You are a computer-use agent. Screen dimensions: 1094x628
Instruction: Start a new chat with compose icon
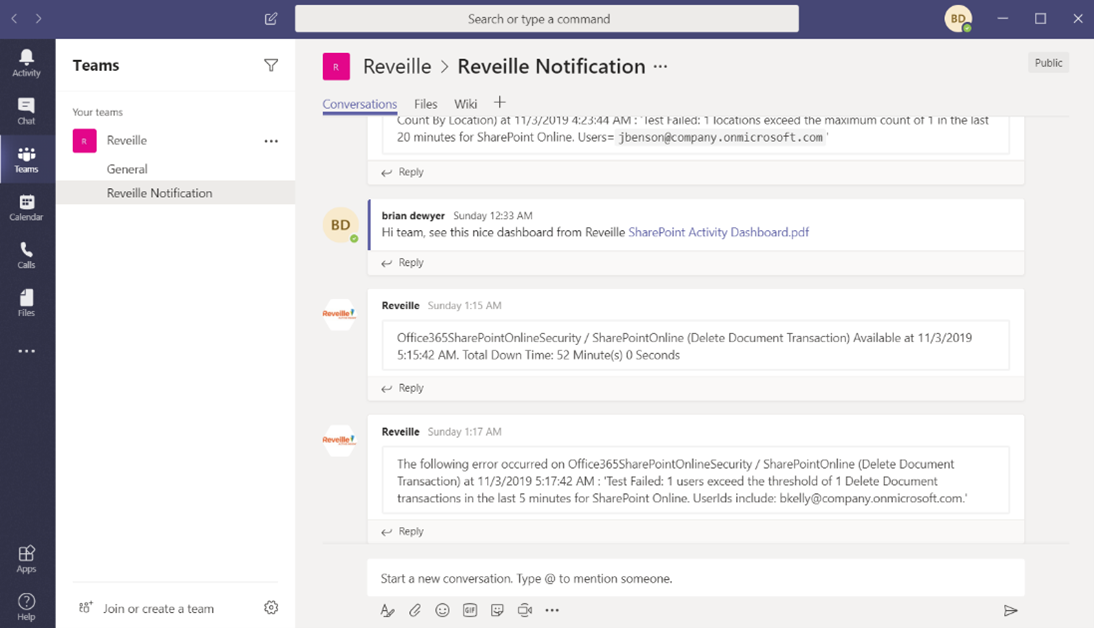(271, 19)
